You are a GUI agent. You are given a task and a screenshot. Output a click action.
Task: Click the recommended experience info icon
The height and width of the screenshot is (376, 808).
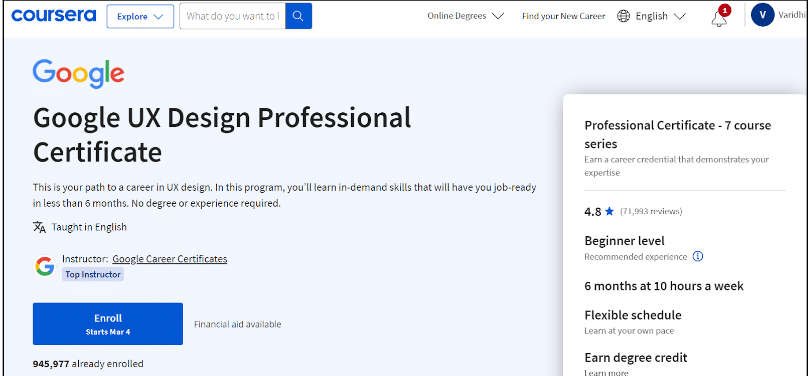pos(698,256)
